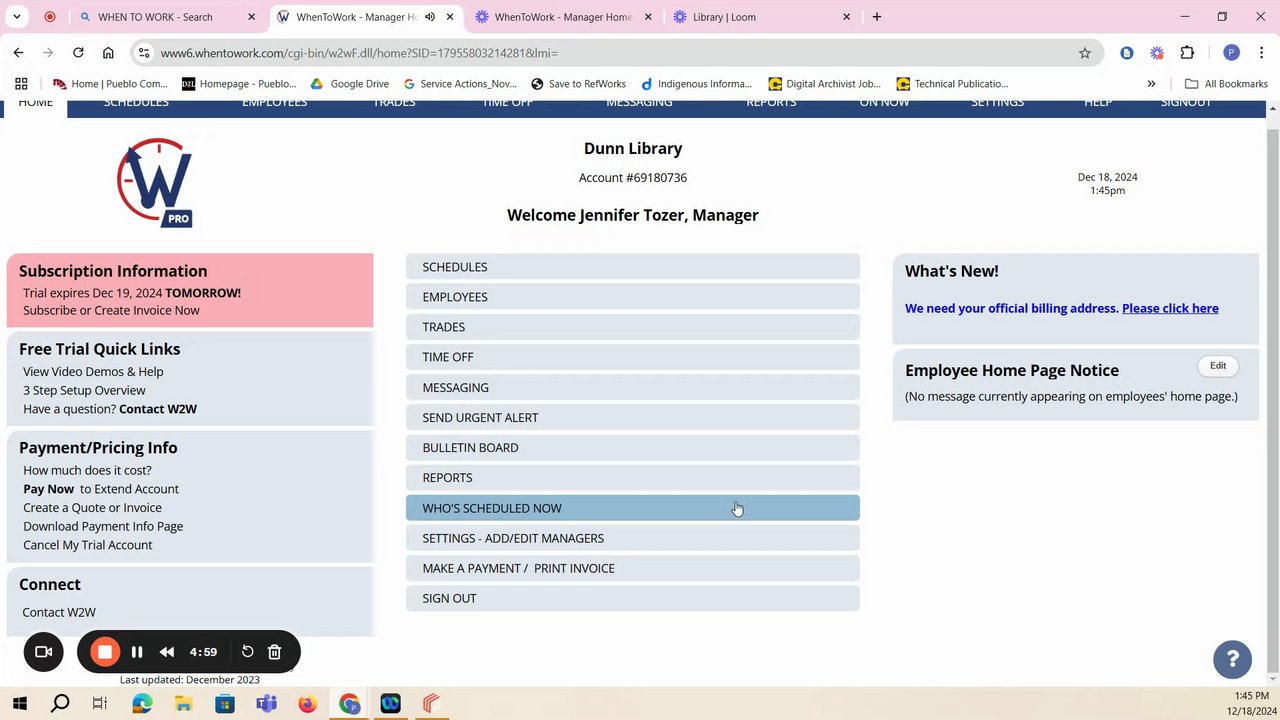Select WHO'S SCHEDULED NOW
The height and width of the screenshot is (720, 1280).
(x=632, y=508)
